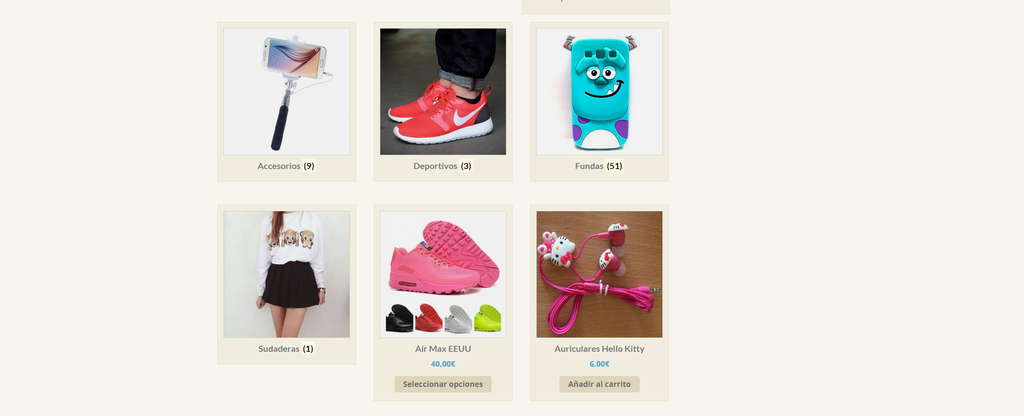This screenshot has width=1024, height=416.
Task: Click the 40,00€ price of Air Max
Action: tap(443, 364)
